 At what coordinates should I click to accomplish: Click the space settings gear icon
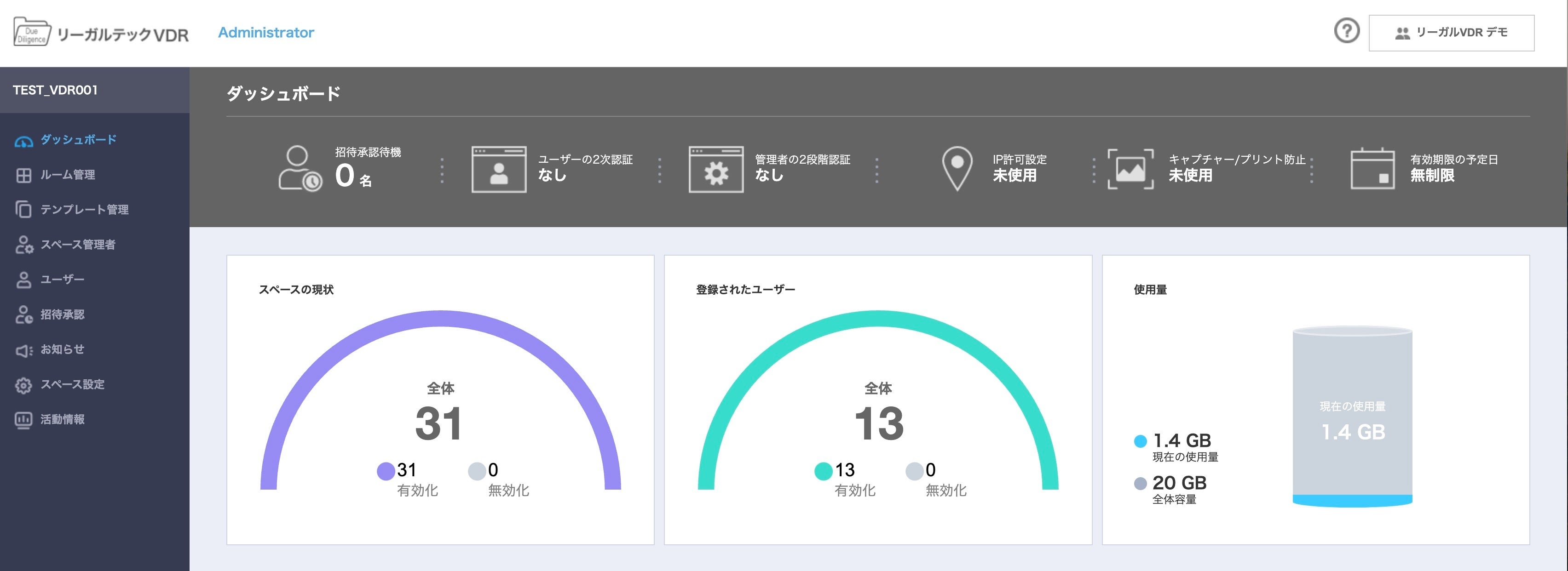click(x=23, y=386)
